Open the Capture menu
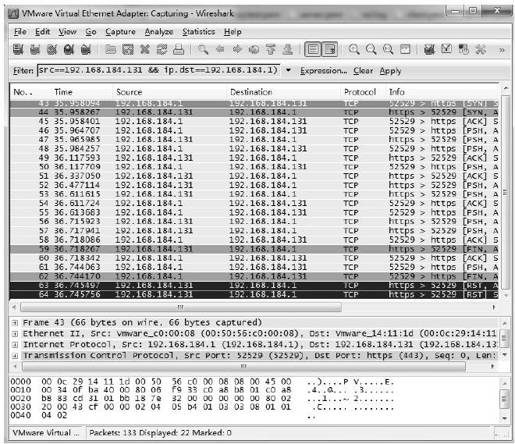 pos(120,32)
